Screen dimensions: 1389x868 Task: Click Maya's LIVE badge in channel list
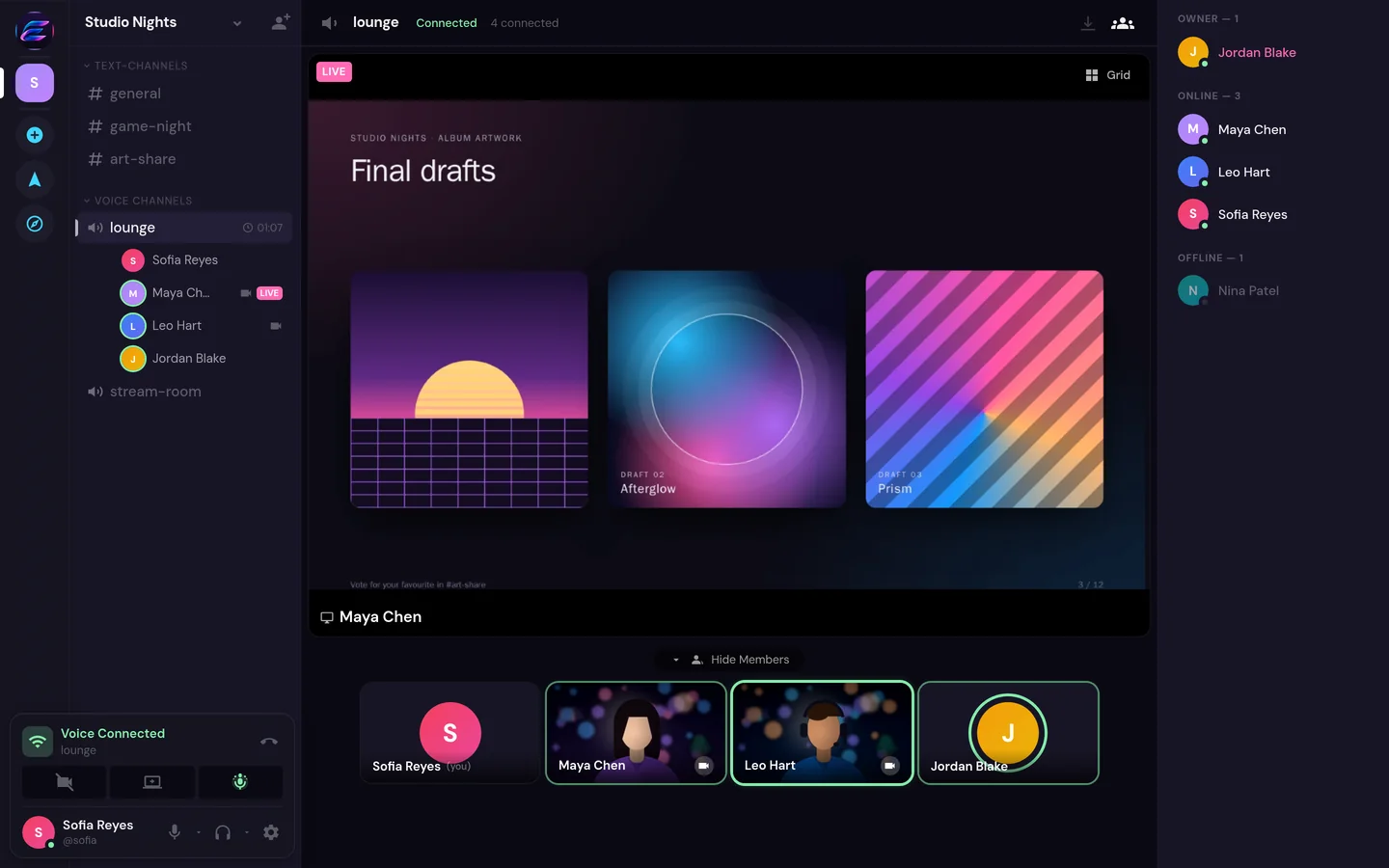pyautogui.click(x=269, y=293)
